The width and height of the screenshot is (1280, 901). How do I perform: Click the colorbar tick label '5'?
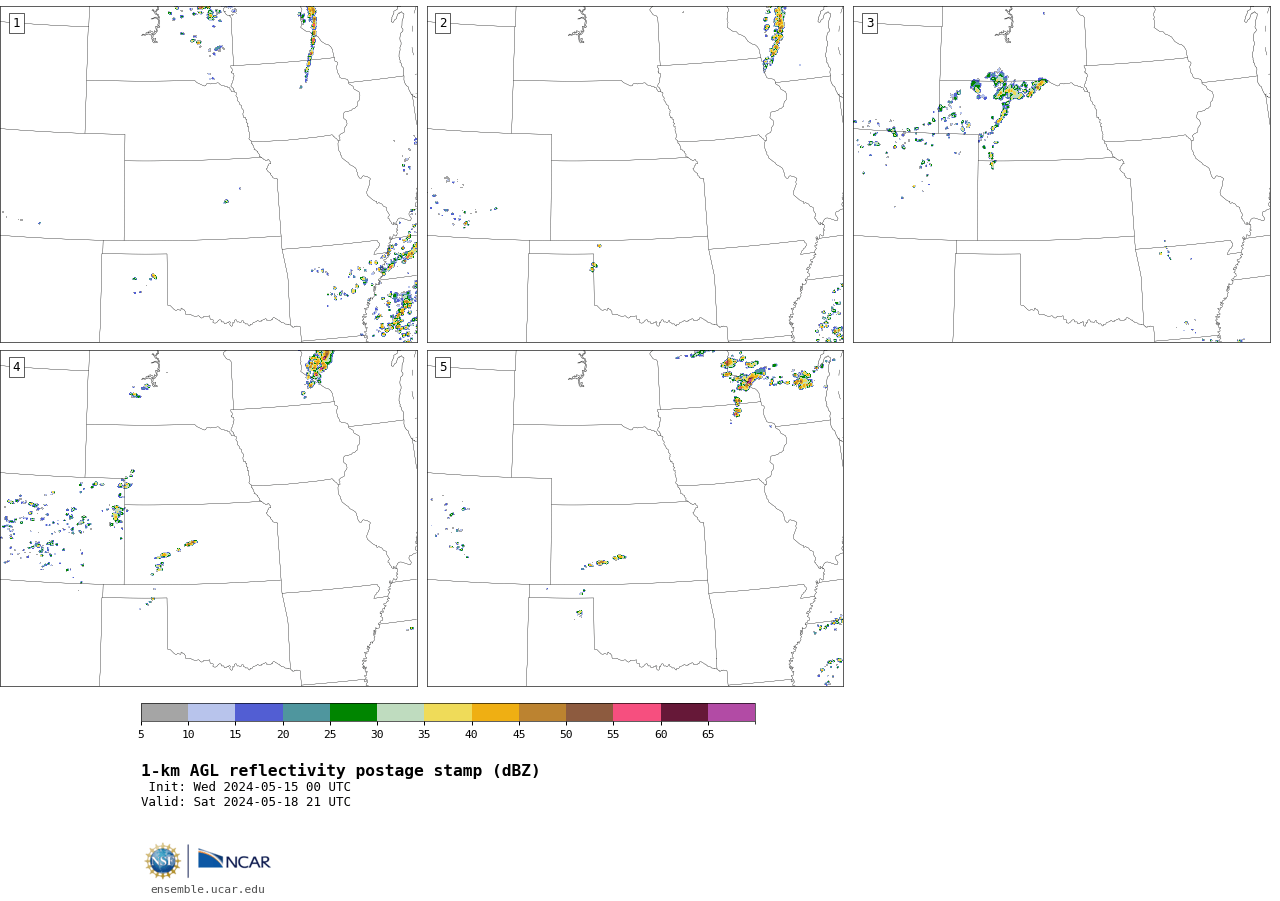tap(141, 735)
